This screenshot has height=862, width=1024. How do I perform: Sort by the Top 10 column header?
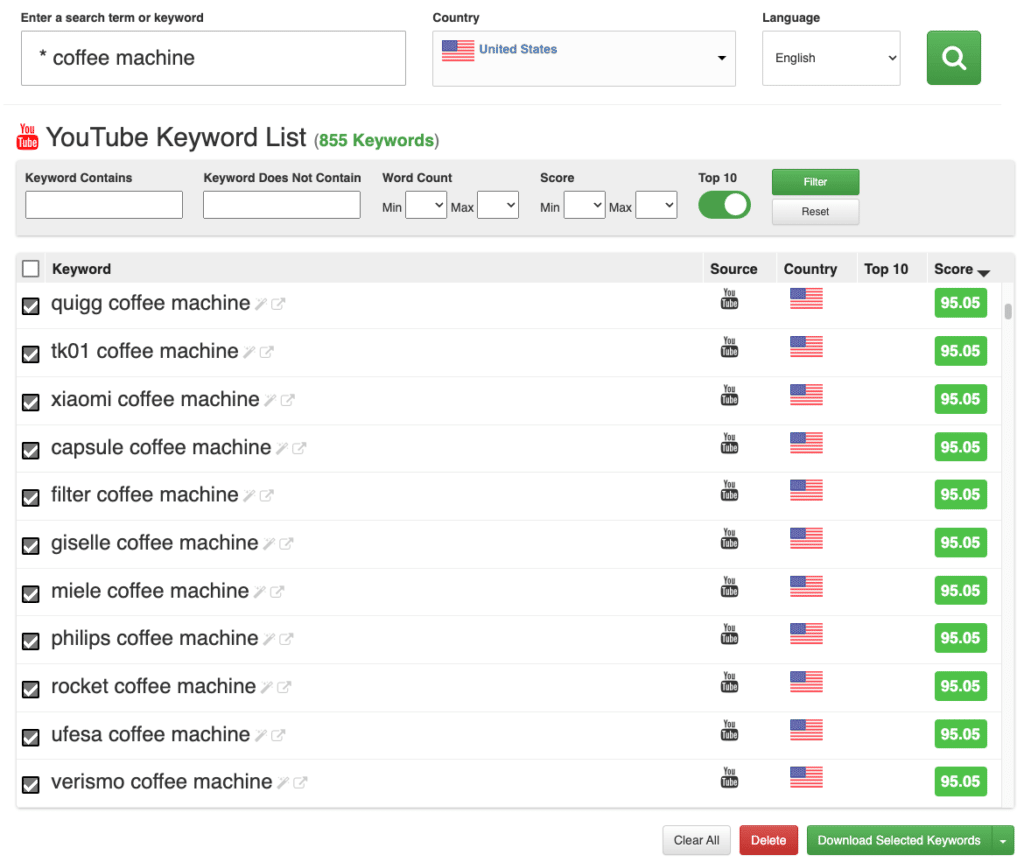(886, 269)
